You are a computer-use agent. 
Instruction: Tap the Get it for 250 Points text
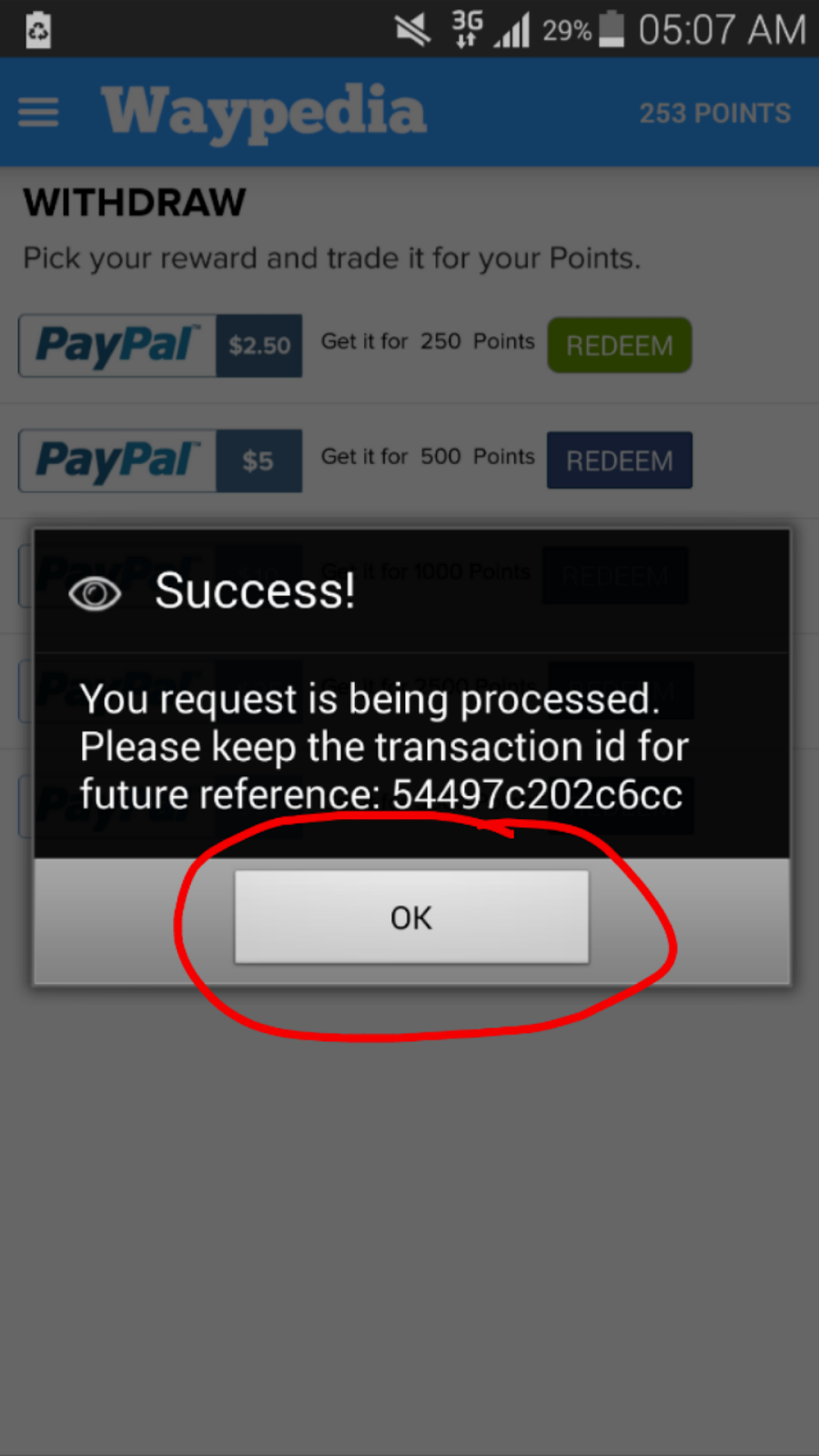tap(428, 341)
